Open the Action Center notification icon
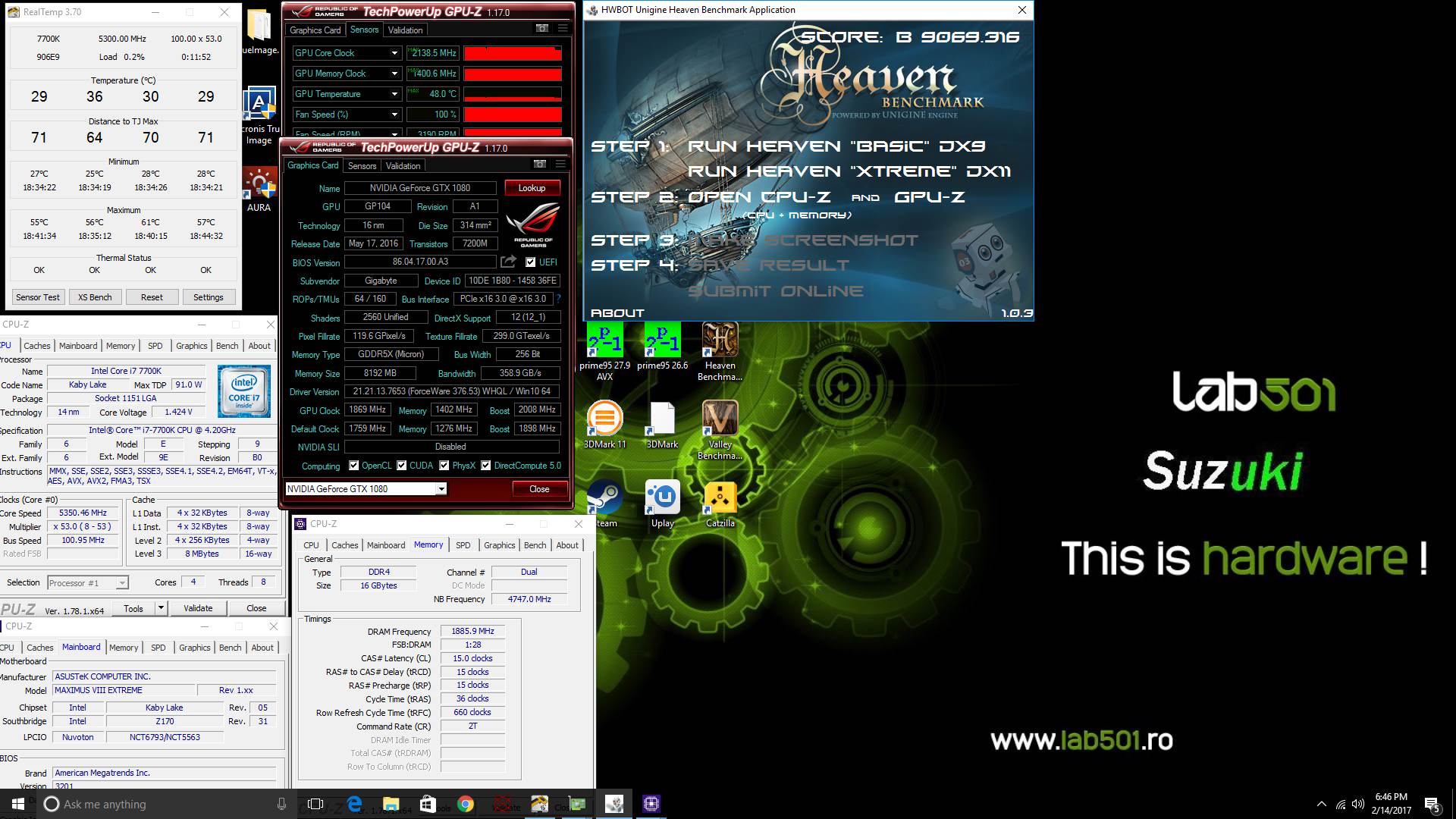The width and height of the screenshot is (1456, 819). pos(1432,804)
